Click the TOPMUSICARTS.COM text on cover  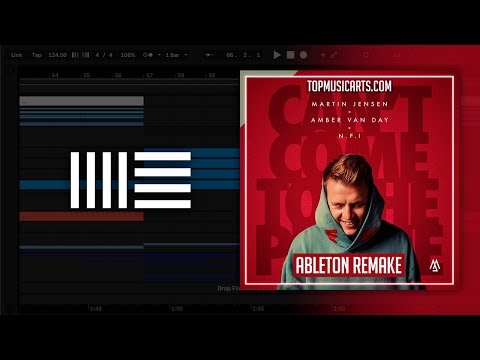(349, 86)
